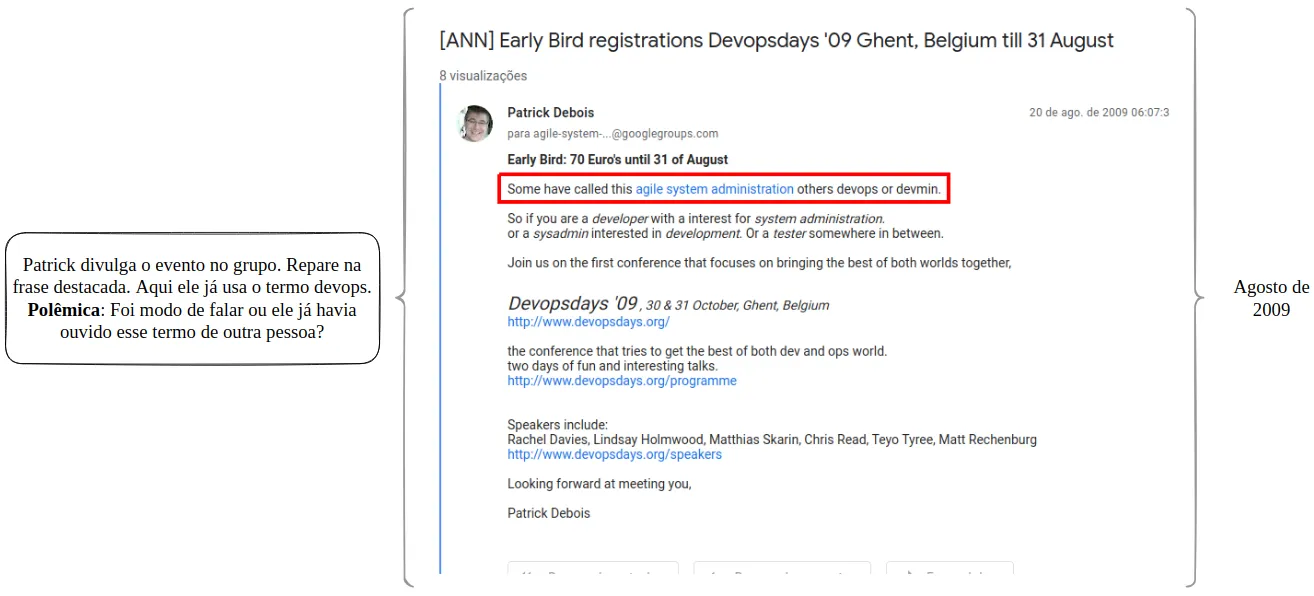
Task: Click 'Looking forward at meeting you,' line
Action: 599,484
